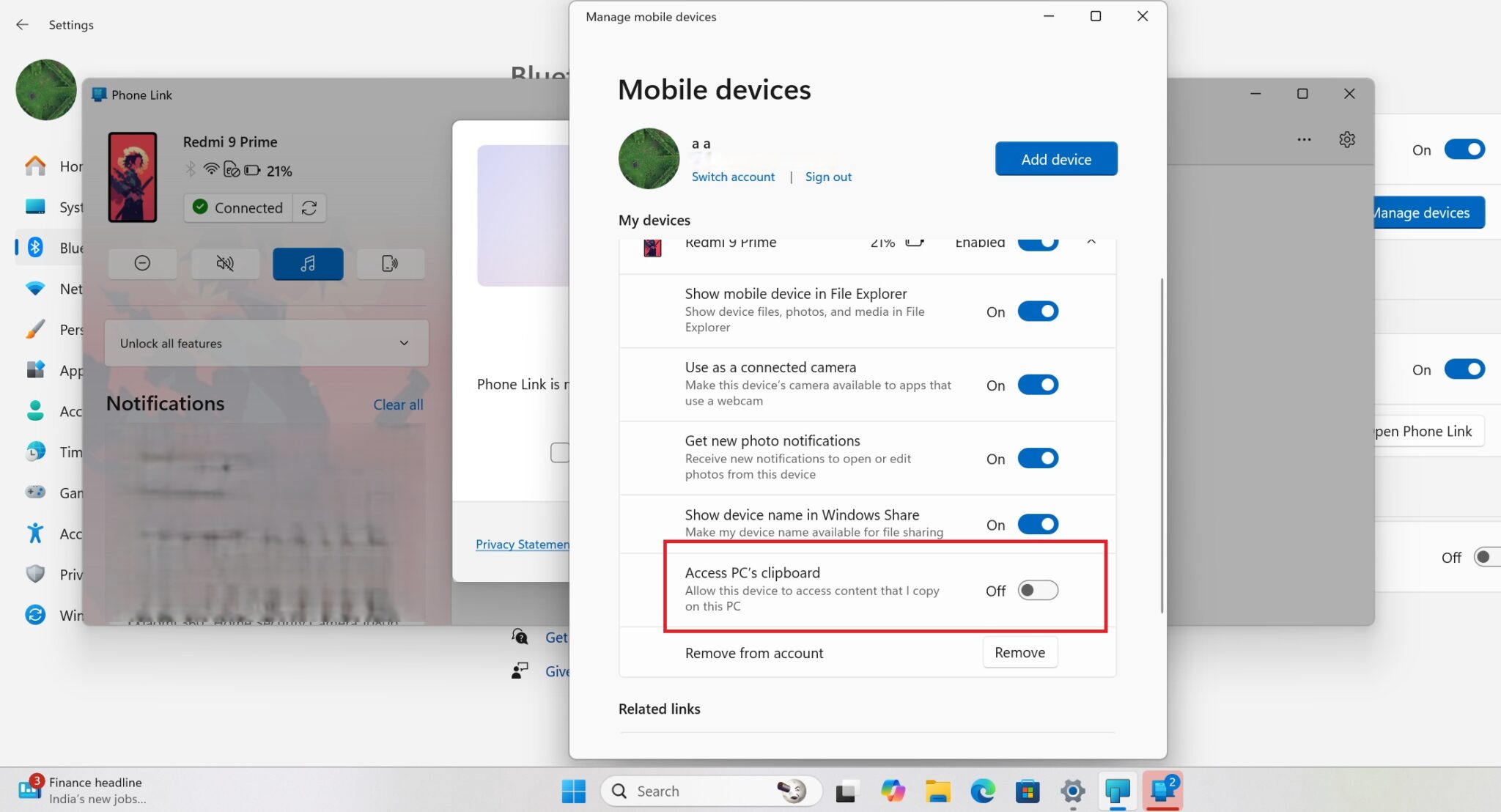Disable Show mobile device in File Explorer
This screenshot has height=812, width=1501.
click(x=1037, y=311)
